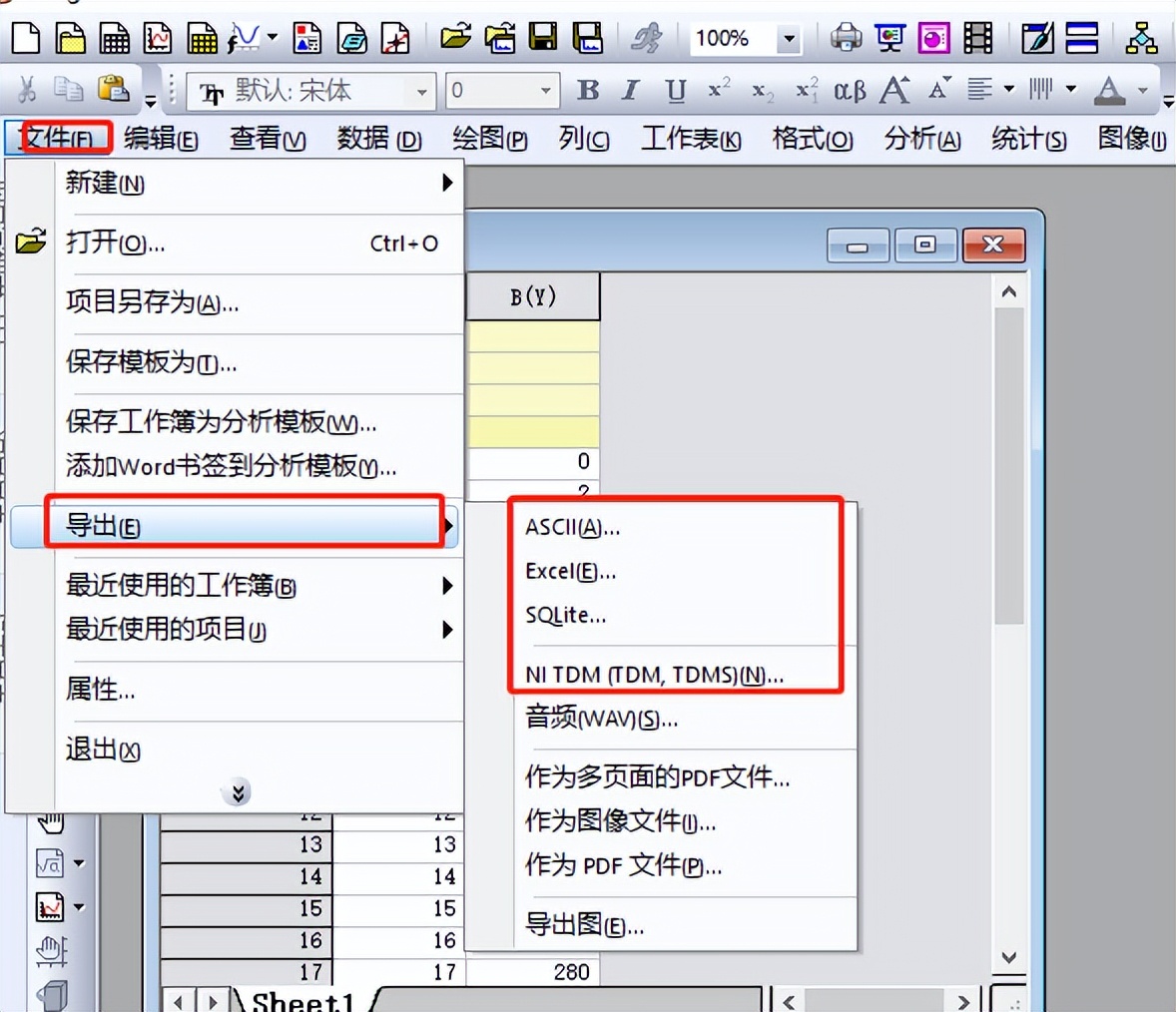The image size is (1176, 1012).
Task: Click the video film strip icon
Action: pyautogui.click(x=978, y=39)
